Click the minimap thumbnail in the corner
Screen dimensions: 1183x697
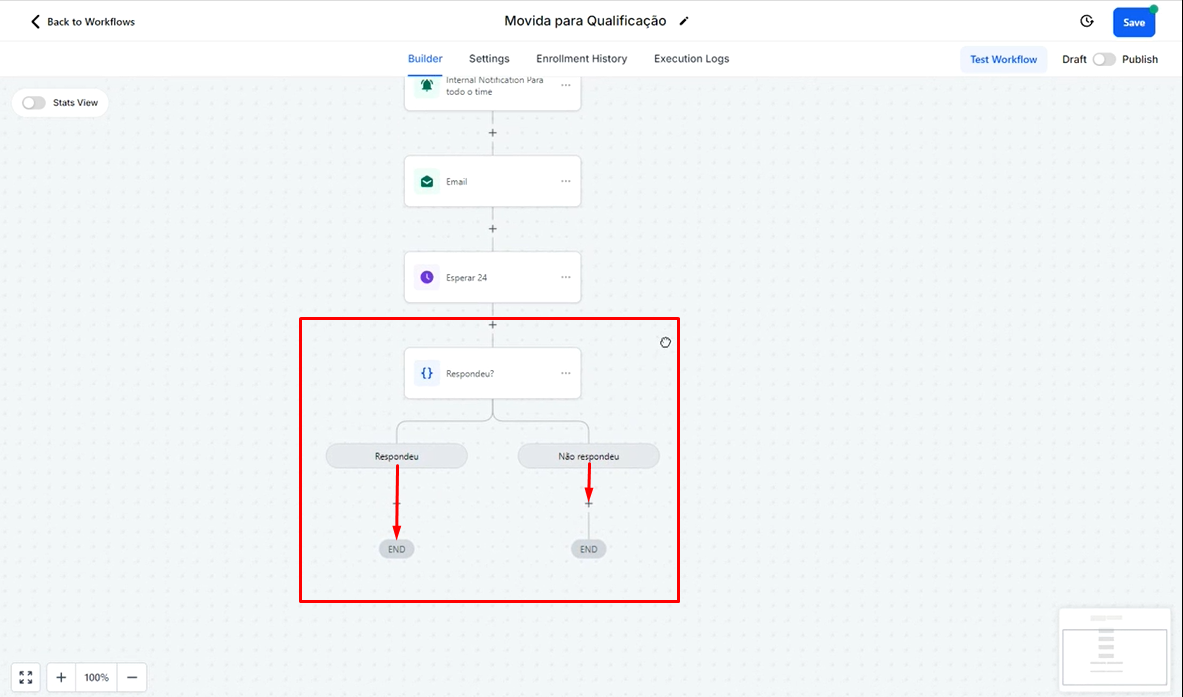point(1114,649)
